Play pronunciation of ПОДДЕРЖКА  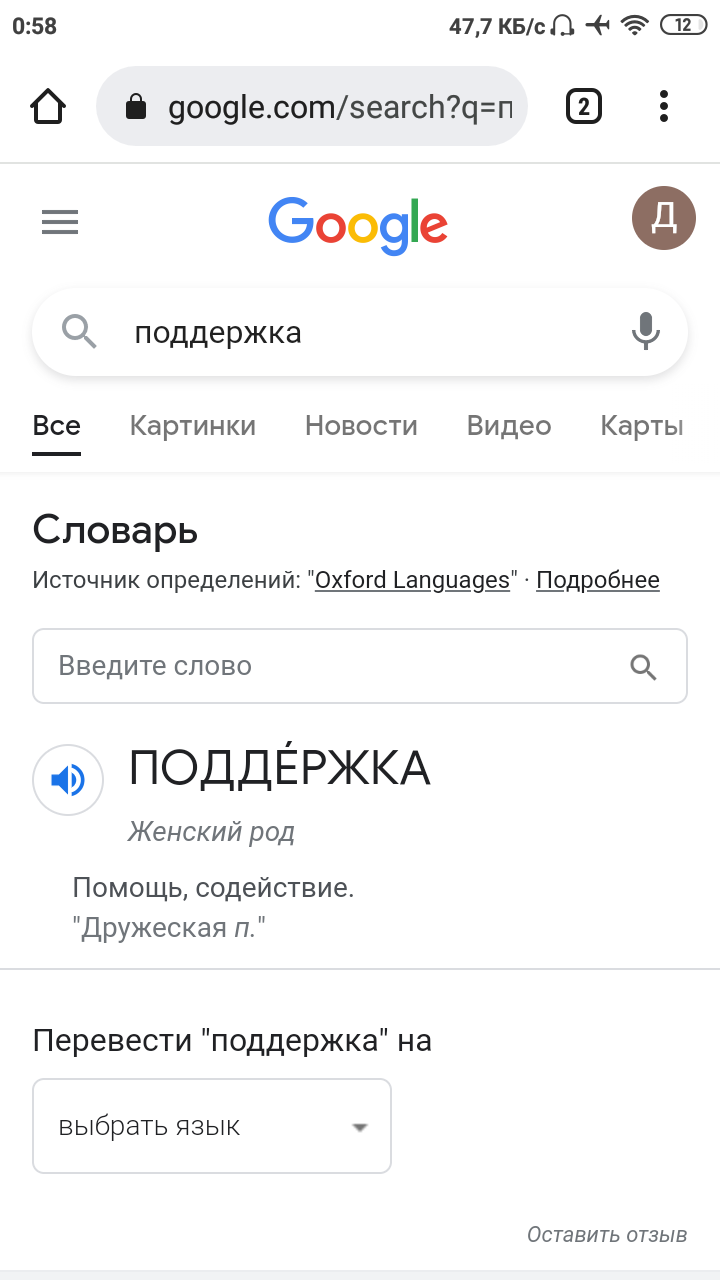(x=68, y=780)
